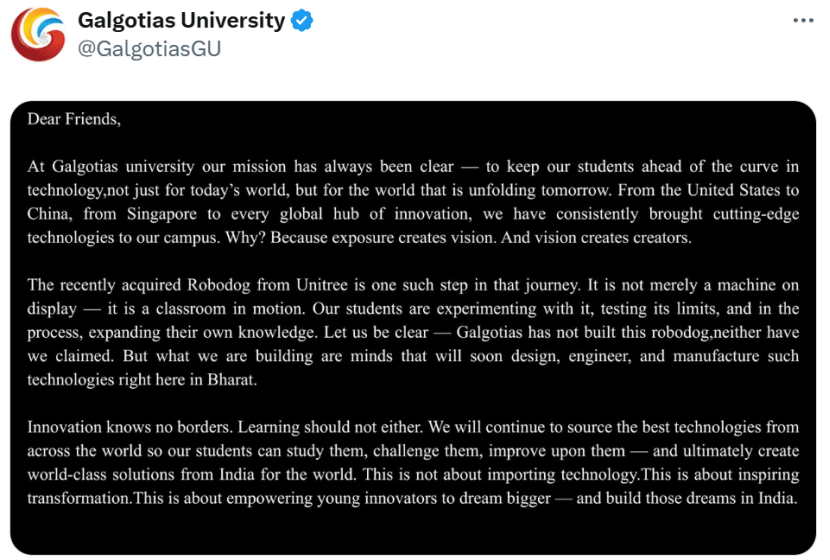The image size is (830, 560).
Task: Open the three-dot more options menu
Action: [x=803, y=21]
